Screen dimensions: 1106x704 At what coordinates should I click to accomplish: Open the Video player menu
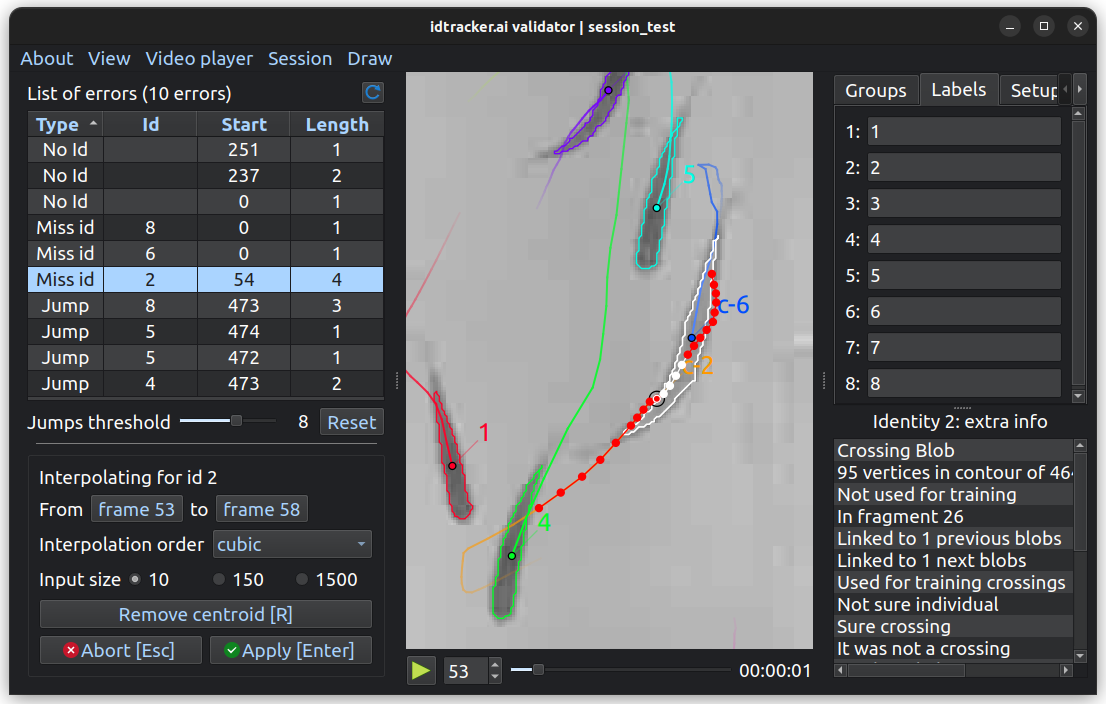click(199, 59)
